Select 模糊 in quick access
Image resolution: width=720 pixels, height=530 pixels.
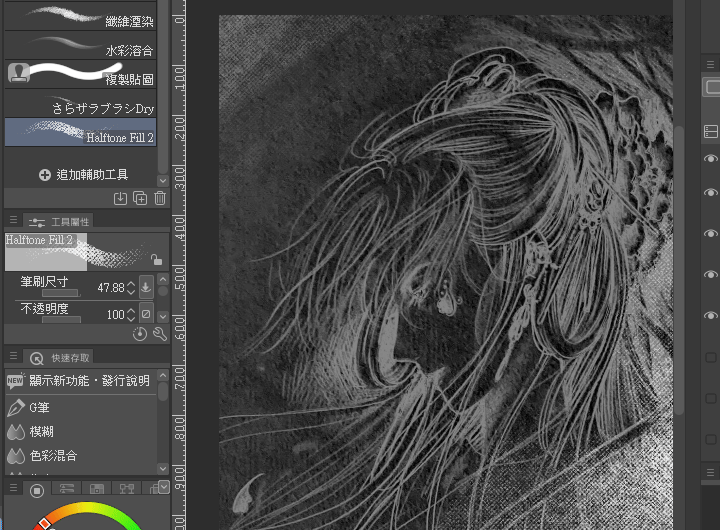tap(81, 432)
